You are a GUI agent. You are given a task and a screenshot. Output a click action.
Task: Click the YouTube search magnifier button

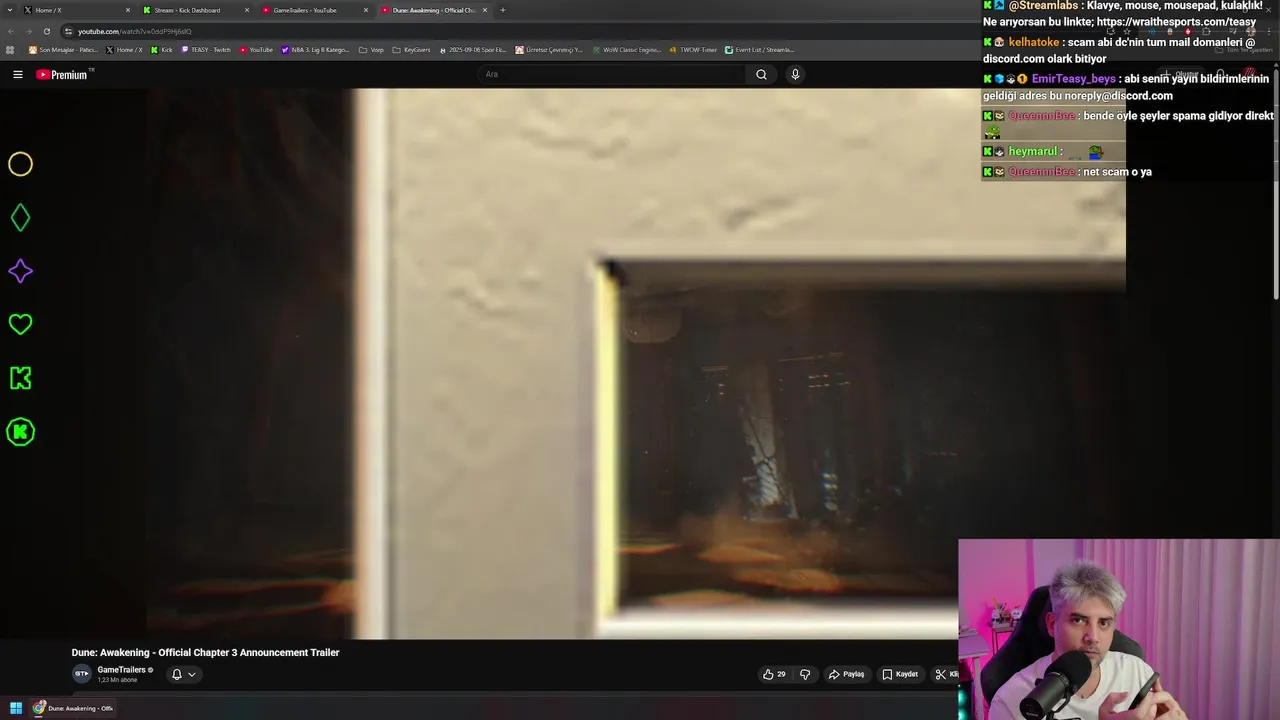[761, 74]
